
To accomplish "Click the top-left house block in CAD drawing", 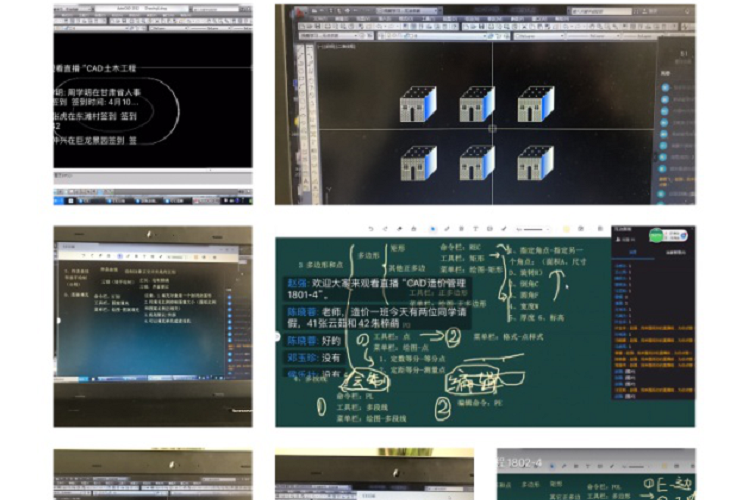I will click(x=417, y=104).
